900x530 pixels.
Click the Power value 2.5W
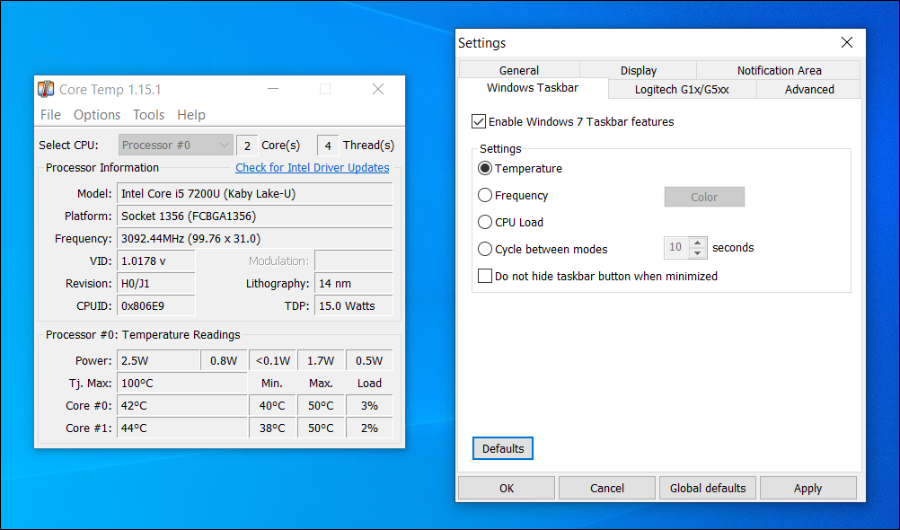158,361
